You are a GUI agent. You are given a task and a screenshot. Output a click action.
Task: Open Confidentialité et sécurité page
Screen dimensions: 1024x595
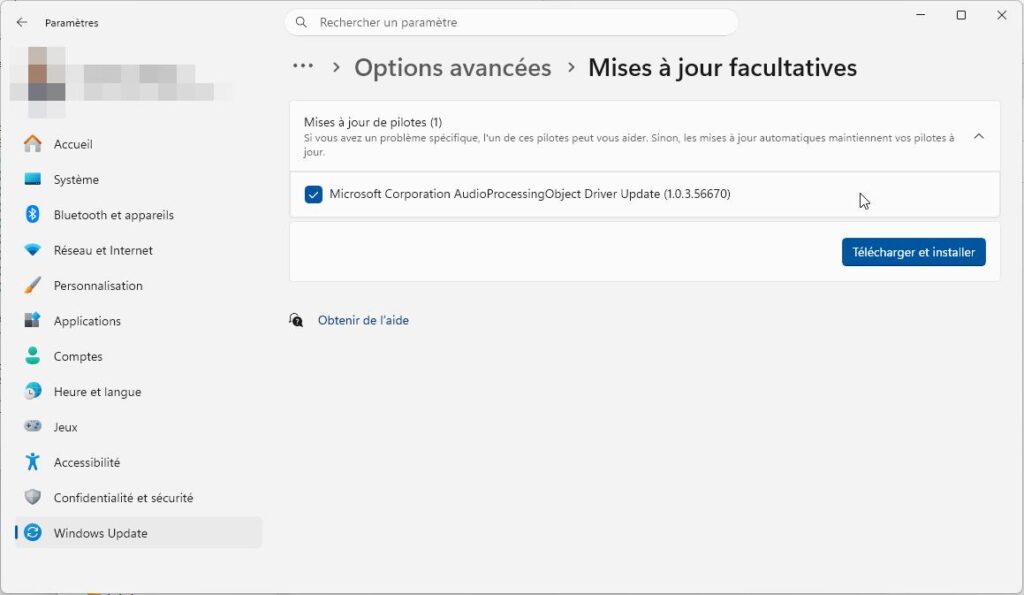[138, 497]
